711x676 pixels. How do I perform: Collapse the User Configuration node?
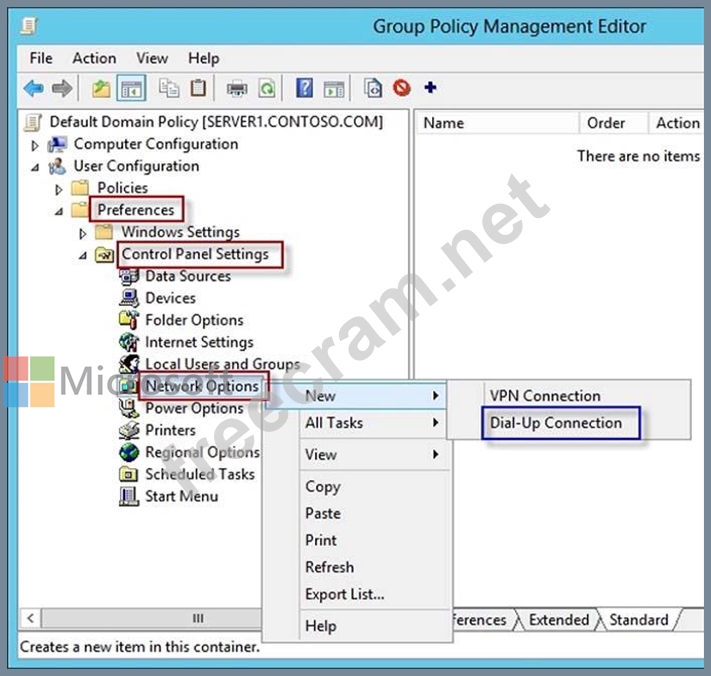point(35,167)
